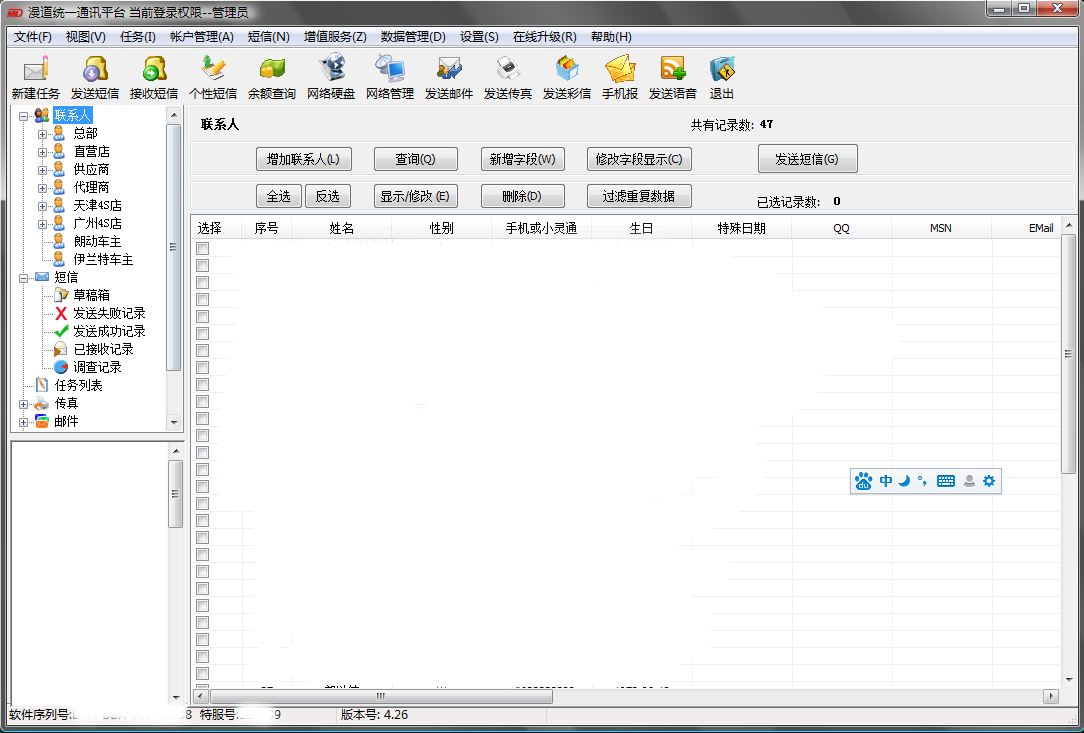Open the 增值服务(Z) menu

[335, 37]
